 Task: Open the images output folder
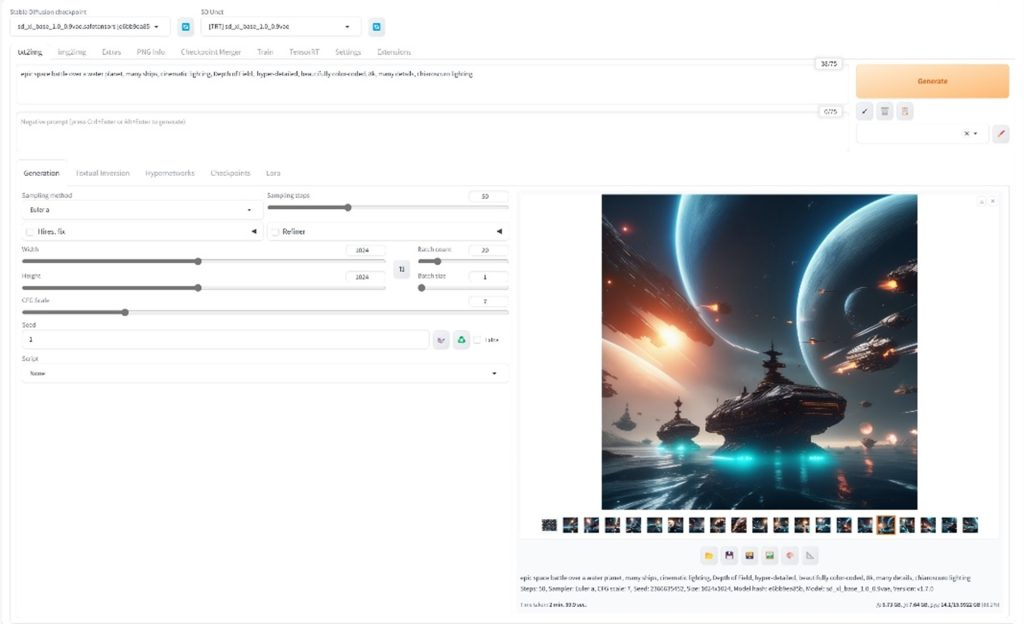coord(709,555)
